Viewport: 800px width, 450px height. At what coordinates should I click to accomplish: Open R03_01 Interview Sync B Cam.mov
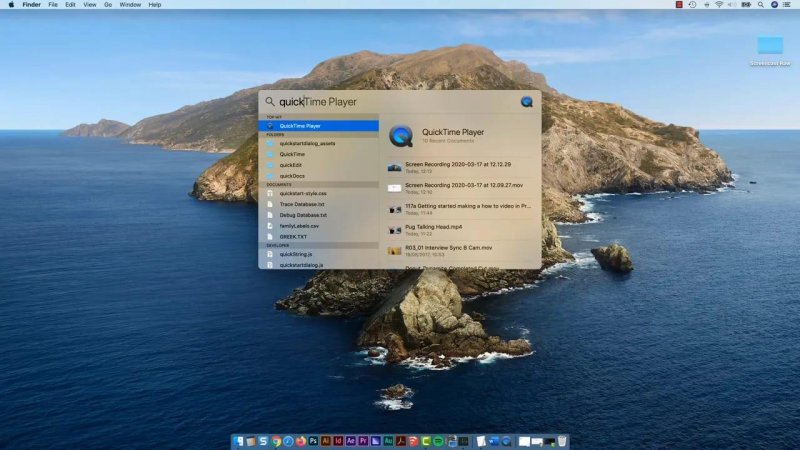click(x=461, y=251)
